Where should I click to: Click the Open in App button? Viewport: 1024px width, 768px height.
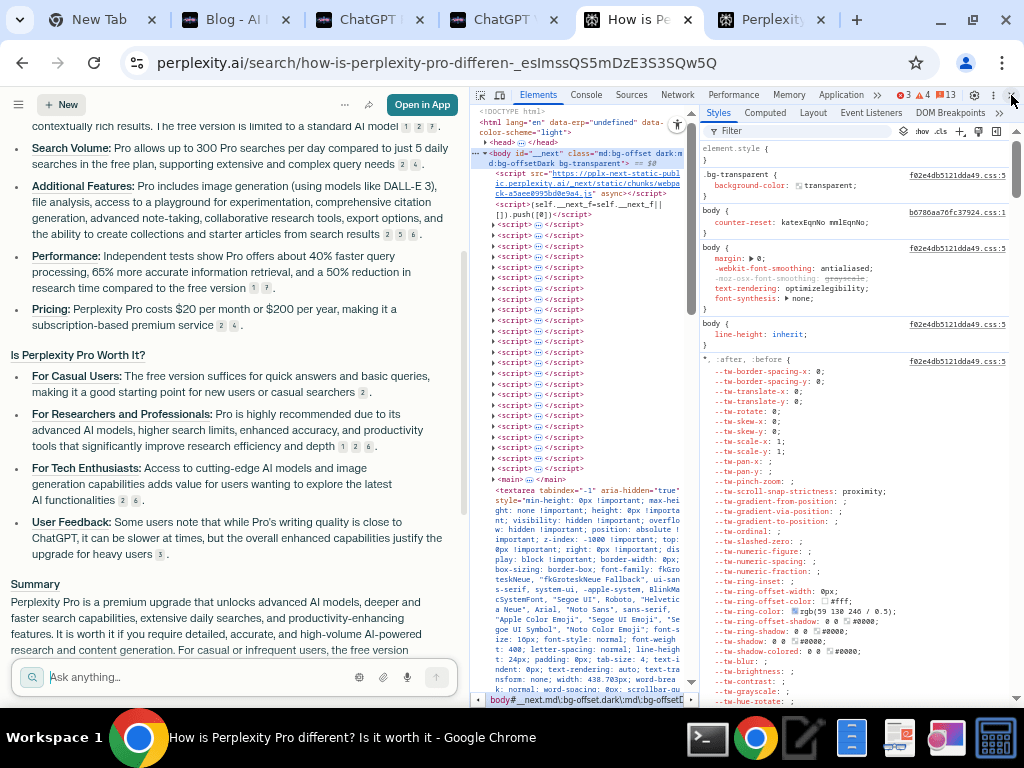(423, 104)
